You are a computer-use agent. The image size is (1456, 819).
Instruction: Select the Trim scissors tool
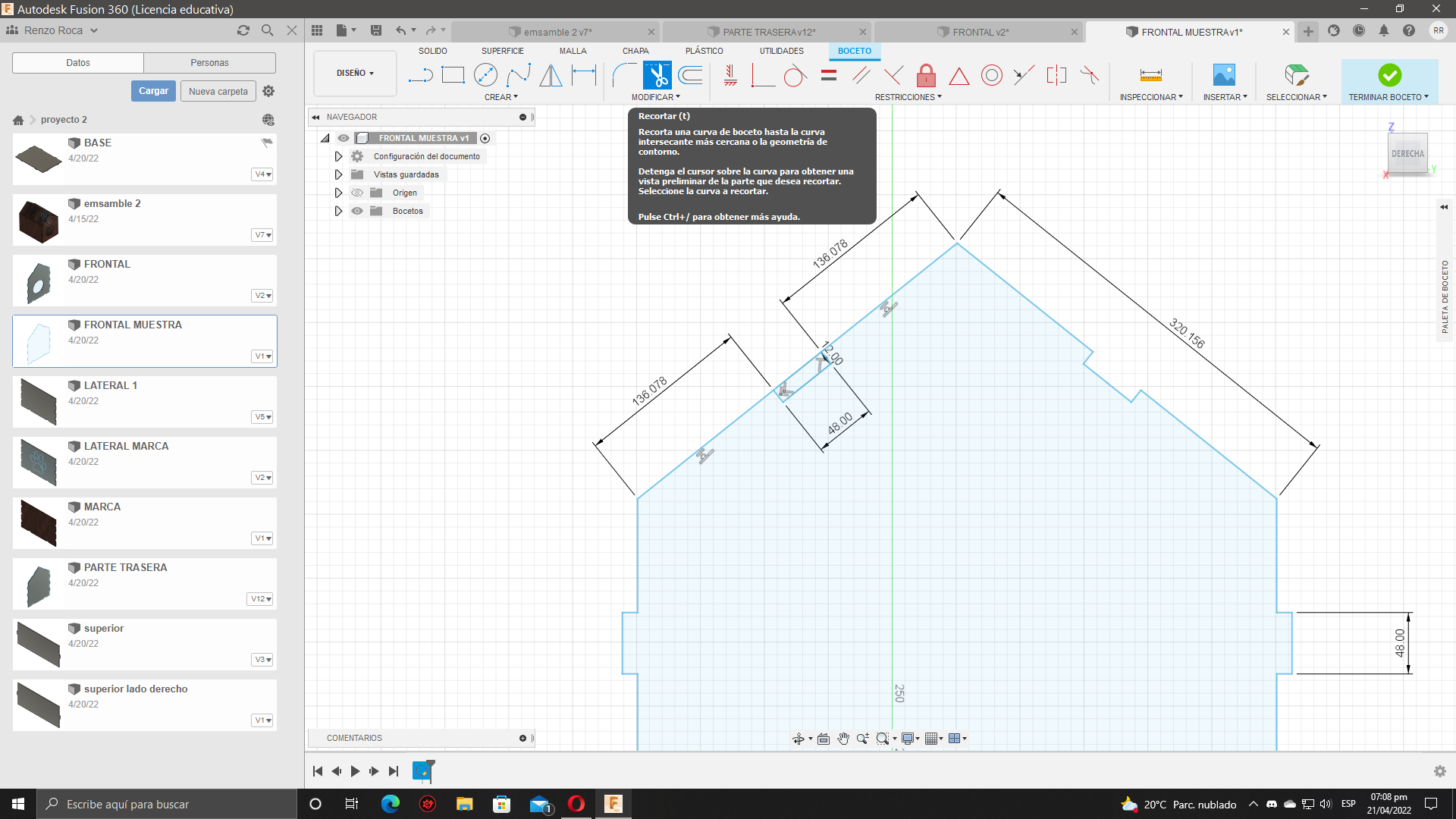tap(657, 75)
